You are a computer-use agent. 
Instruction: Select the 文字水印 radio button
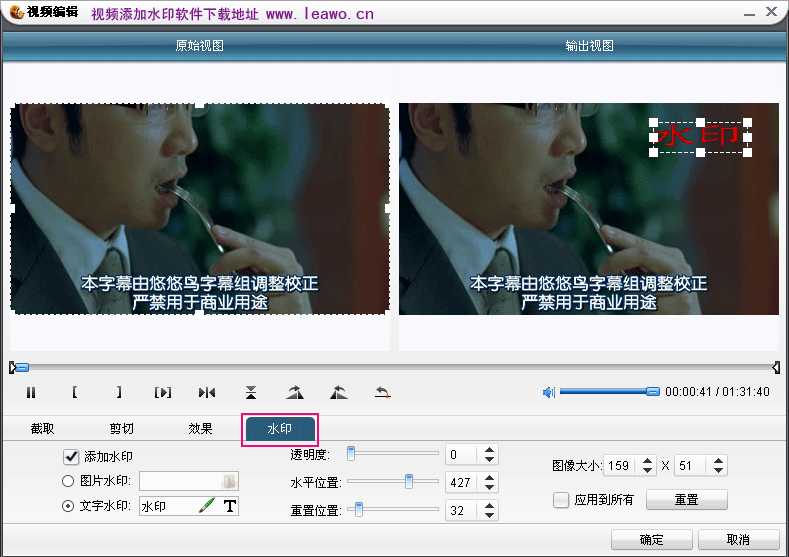coord(68,506)
